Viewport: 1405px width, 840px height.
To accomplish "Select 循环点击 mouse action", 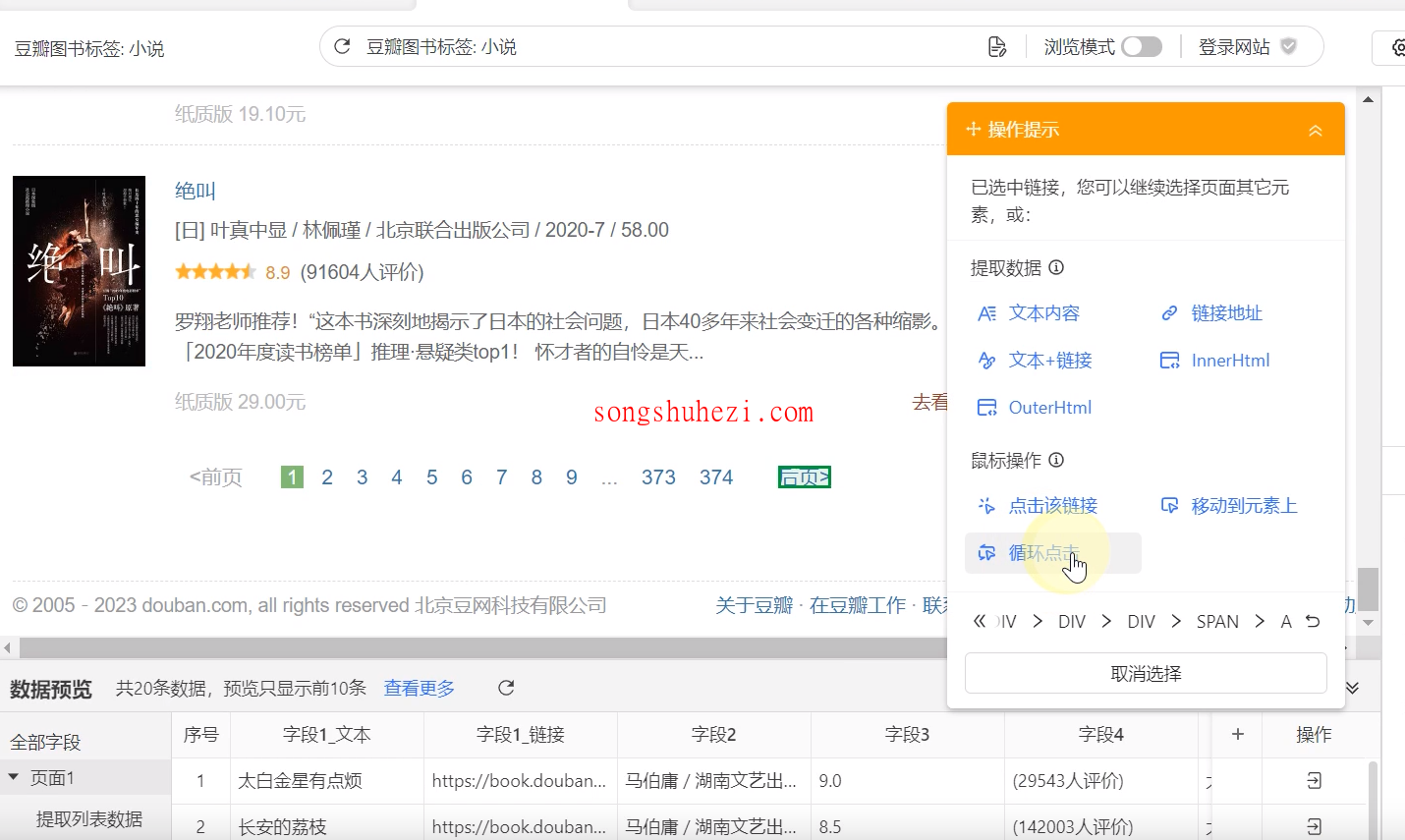I will (x=1052, y=553).
